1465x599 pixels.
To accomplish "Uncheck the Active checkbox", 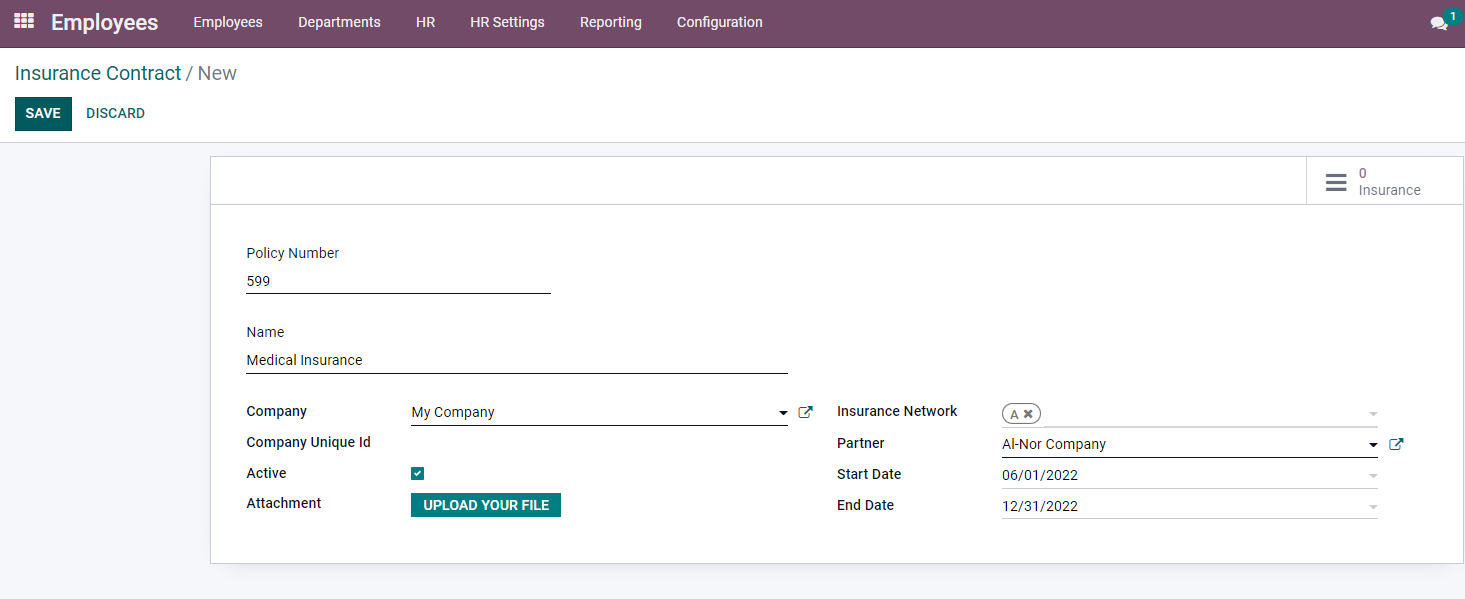I will coord(418,474).
